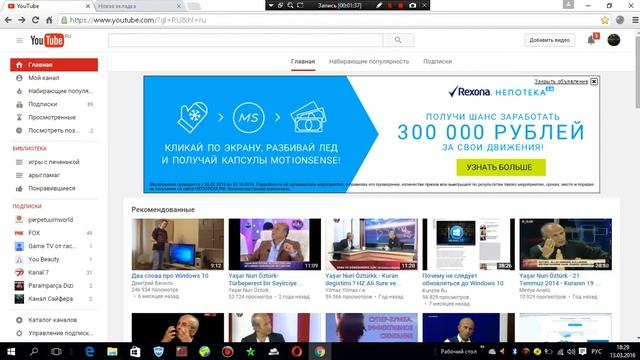Open the Yaşar Nuri Öztürk Türbeperest video title
Viewport: 640px width, 360px height.
(x=266, y=280)
